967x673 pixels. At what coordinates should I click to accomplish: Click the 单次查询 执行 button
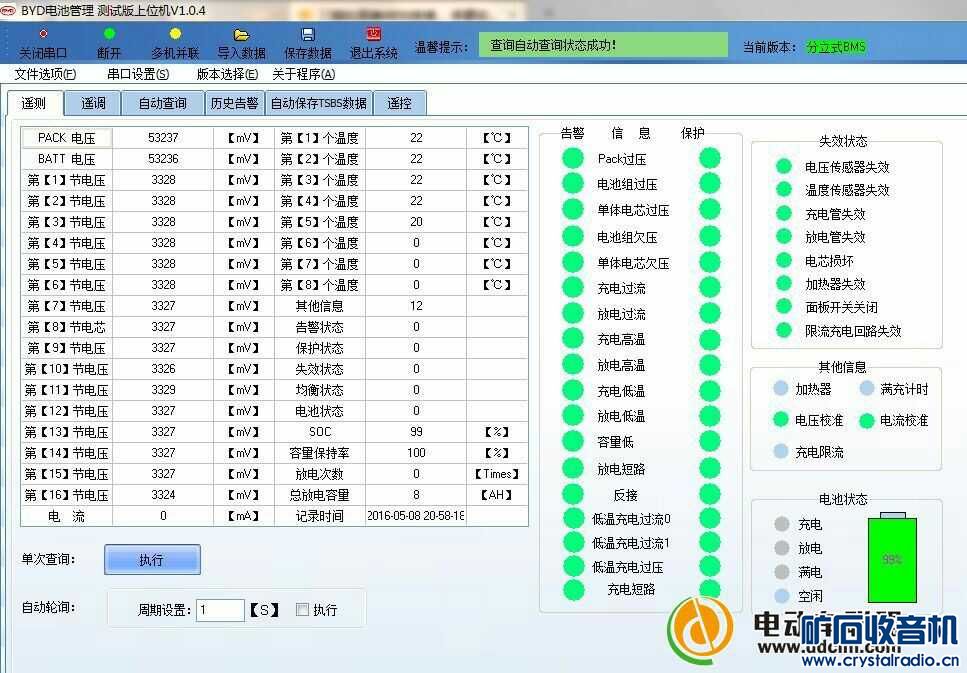(x=152, y=559)
